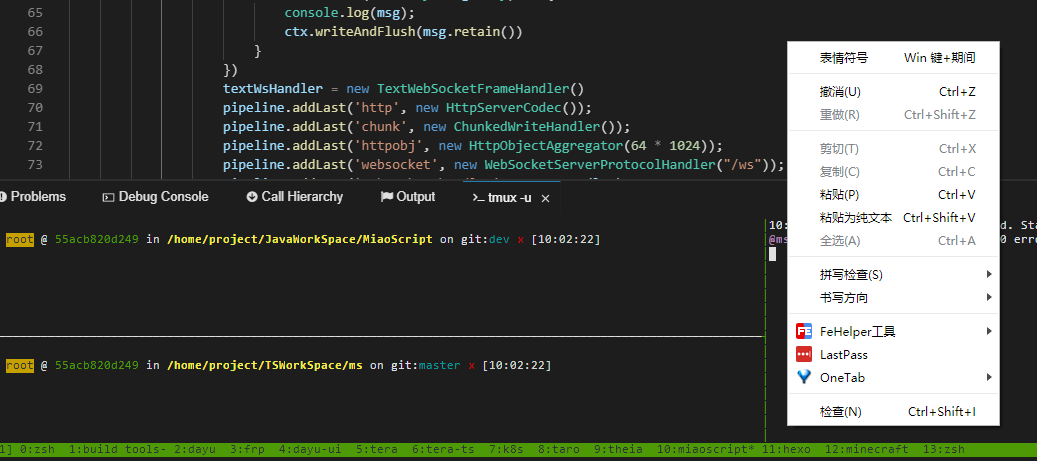Switch to the Debug Console tab
The image size is (1037, 461).
pos(156,197)
